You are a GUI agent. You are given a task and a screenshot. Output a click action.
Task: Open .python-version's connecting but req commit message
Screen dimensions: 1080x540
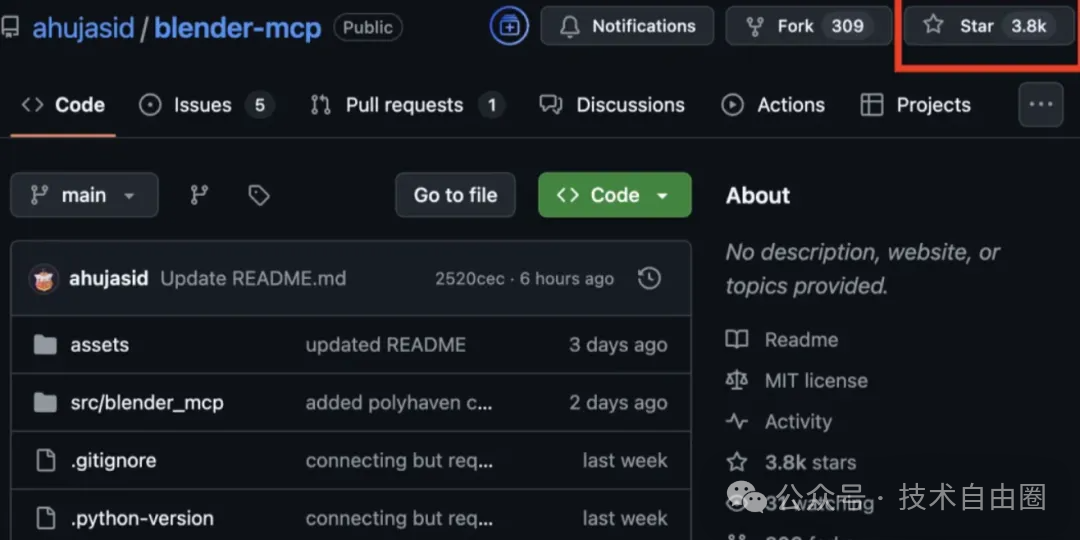(399, 519)
